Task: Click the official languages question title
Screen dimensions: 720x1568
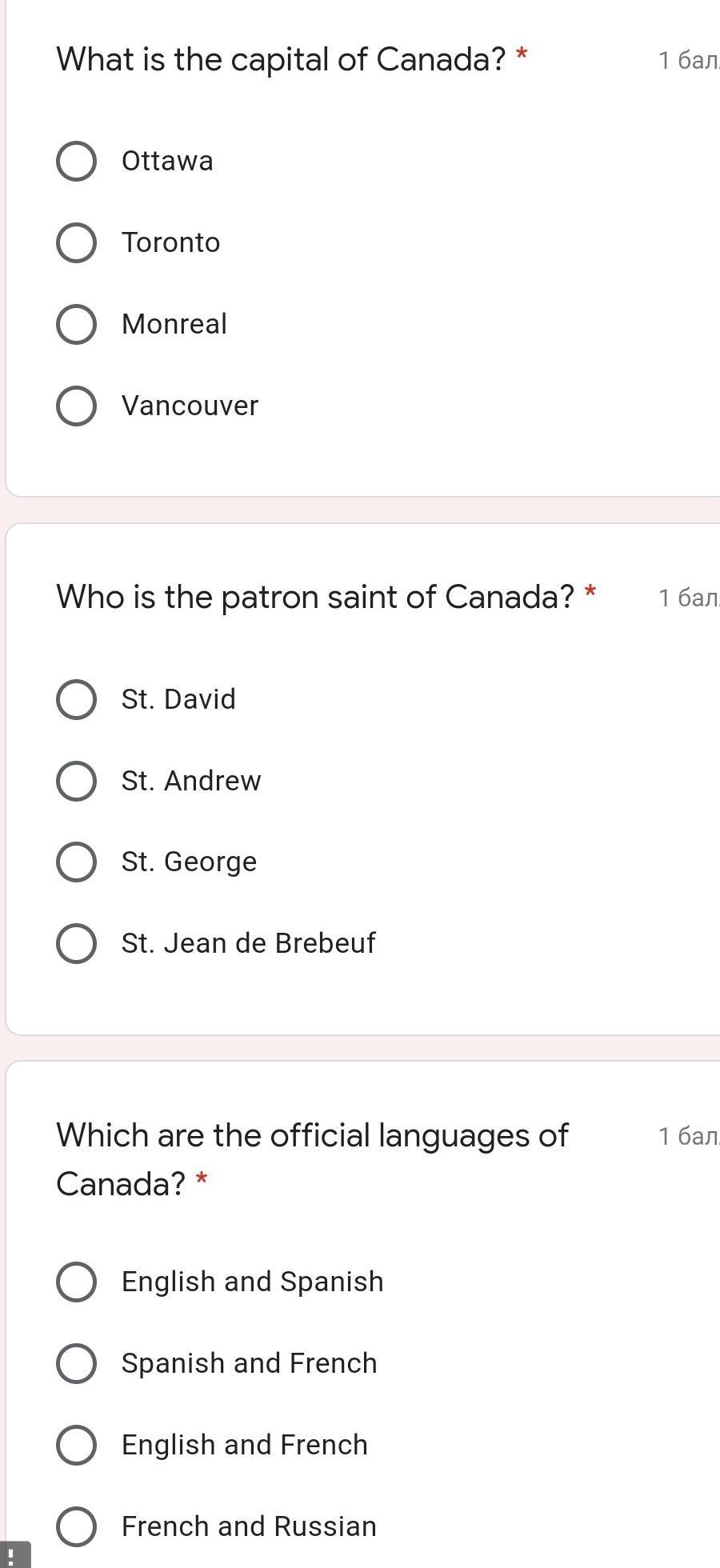Action: (312, 1136)
